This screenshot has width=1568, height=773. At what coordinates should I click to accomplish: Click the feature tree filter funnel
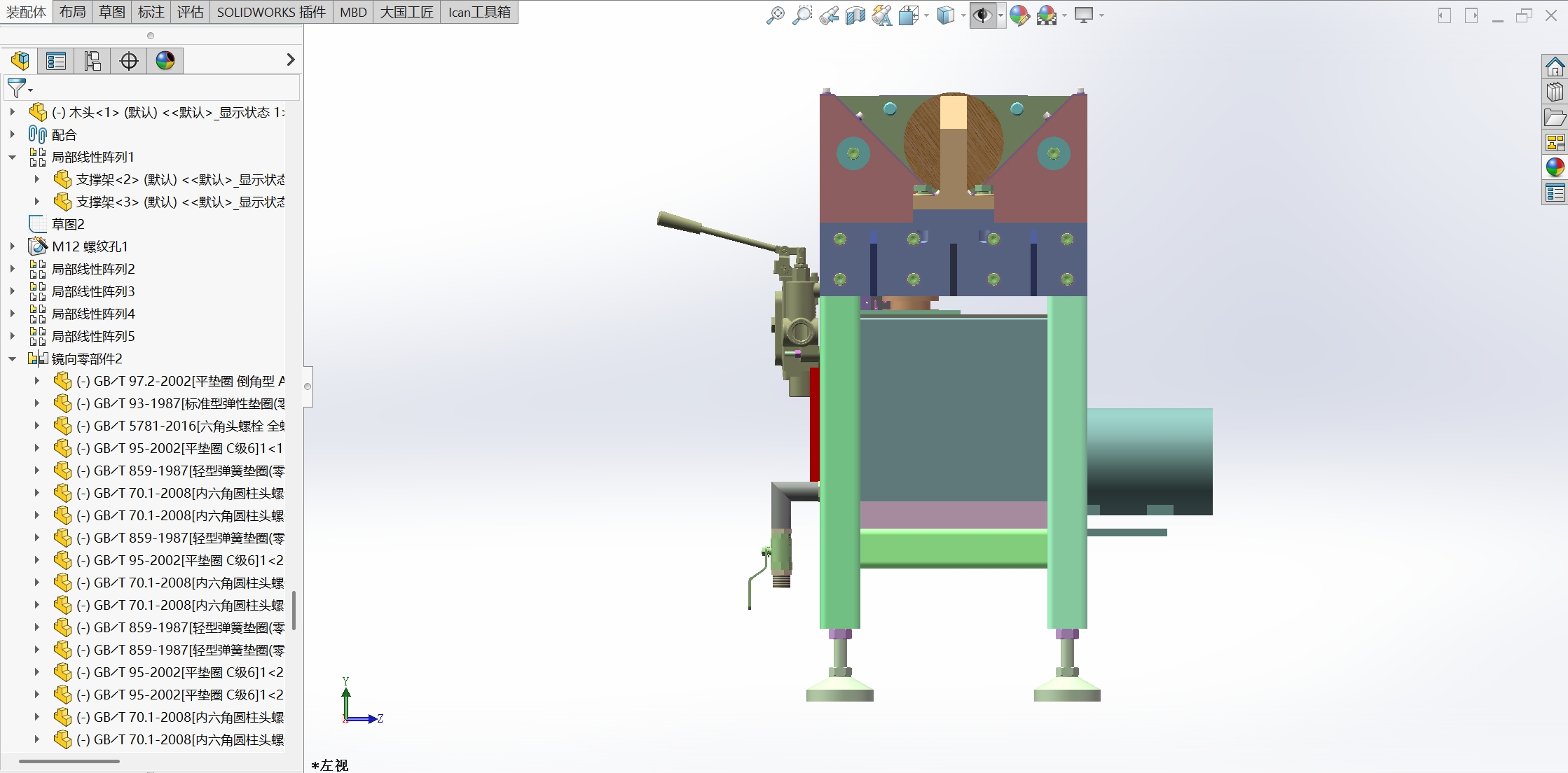coord(16,88)
